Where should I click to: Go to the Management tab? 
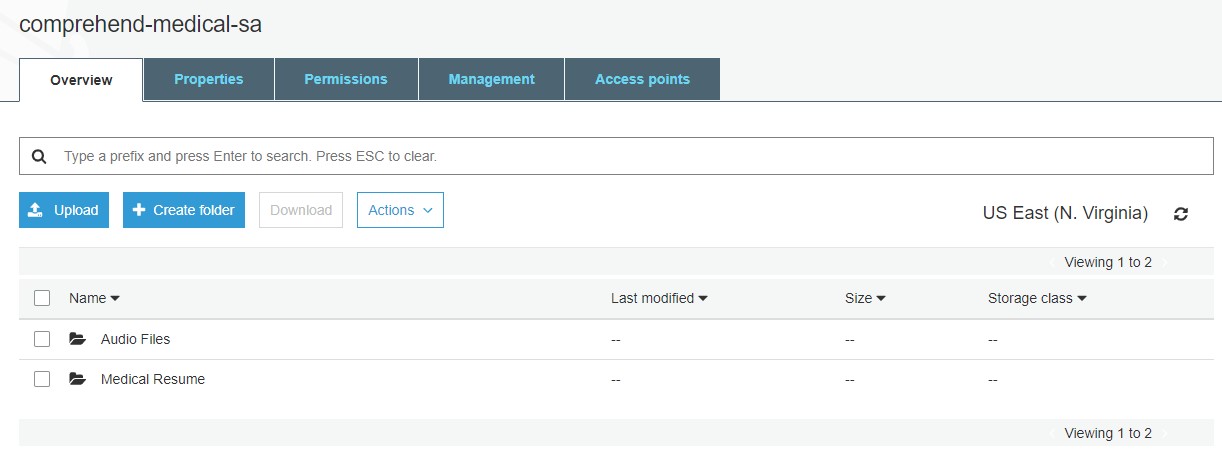pos(491,79)
